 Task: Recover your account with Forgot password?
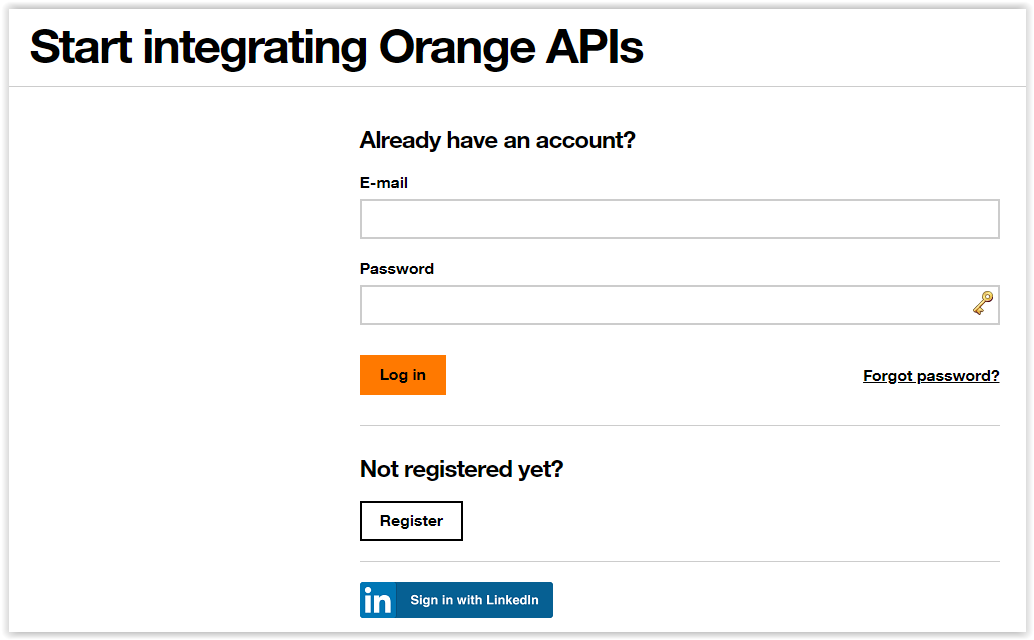click(930, 375)
